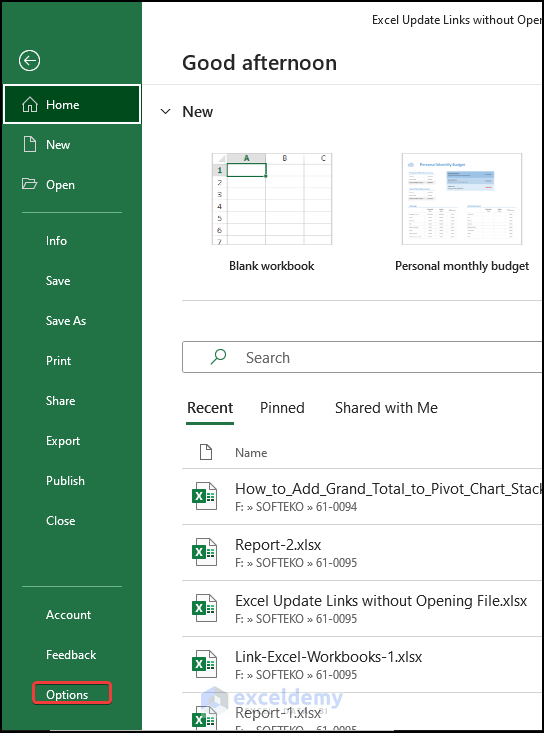Open the Report-2.xlsx recent file

(363, 553)
